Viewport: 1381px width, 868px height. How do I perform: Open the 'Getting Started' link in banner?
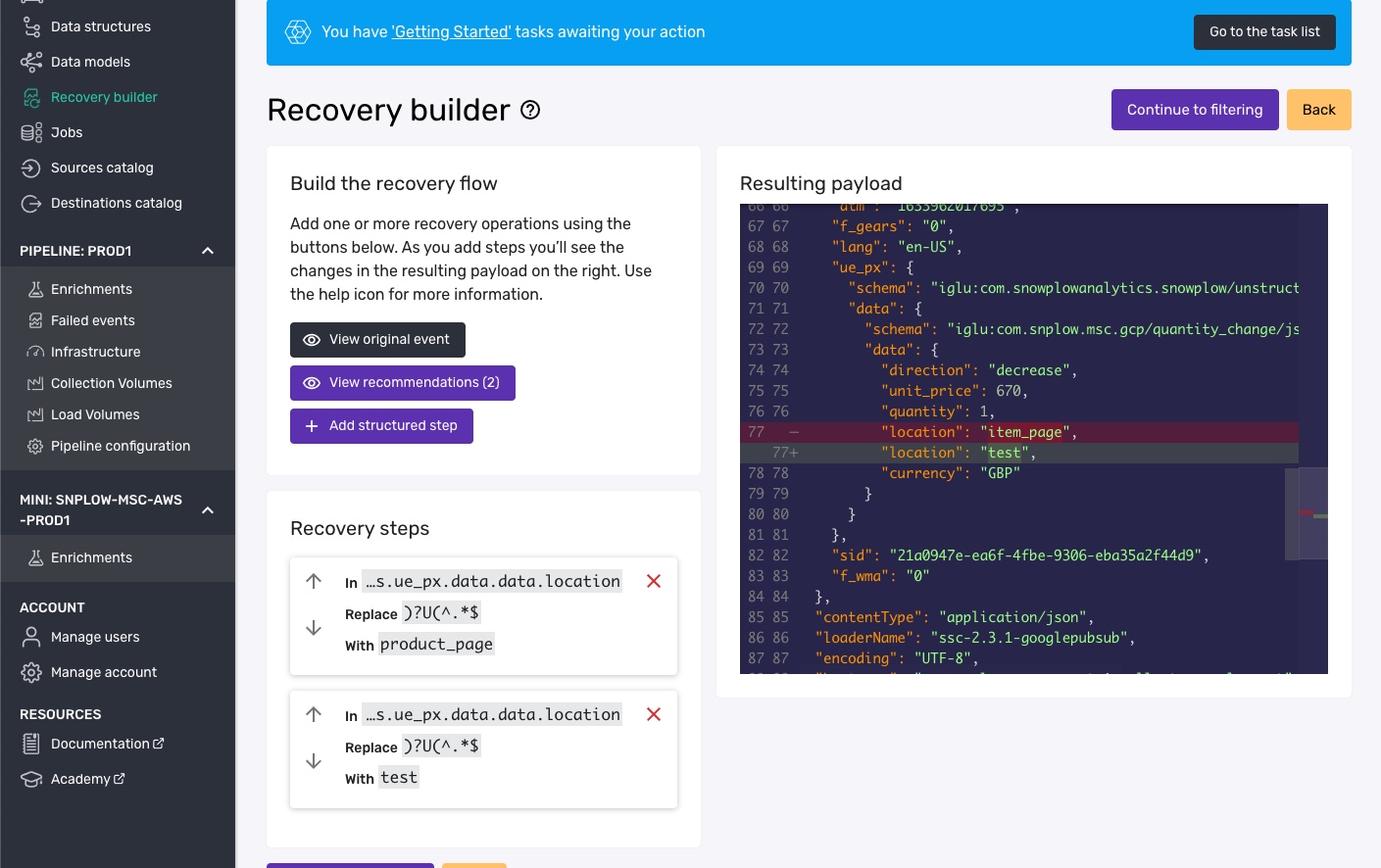451,31
